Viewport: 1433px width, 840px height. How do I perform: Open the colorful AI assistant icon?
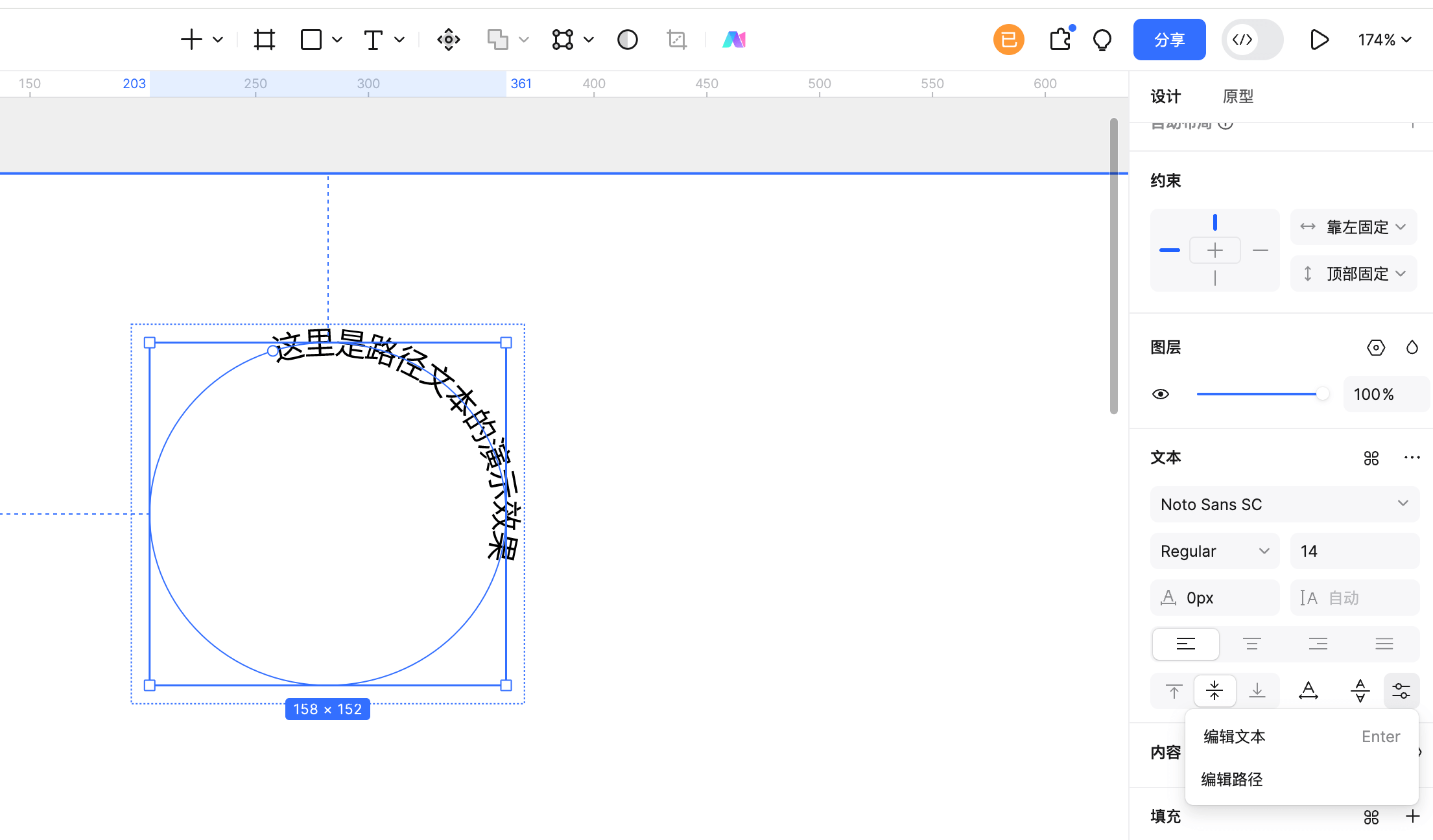734,40
